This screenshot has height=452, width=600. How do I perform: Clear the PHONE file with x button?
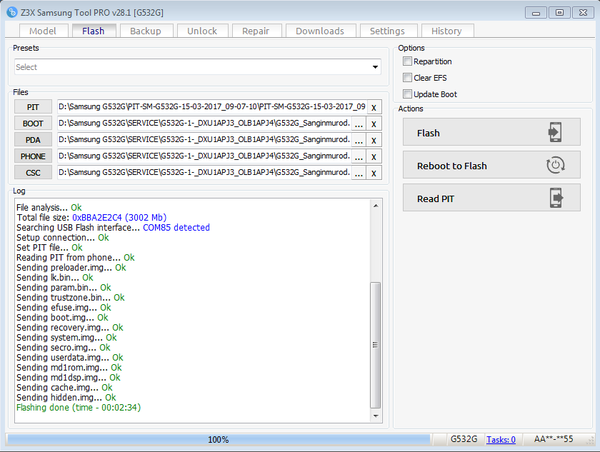point(374,156)
